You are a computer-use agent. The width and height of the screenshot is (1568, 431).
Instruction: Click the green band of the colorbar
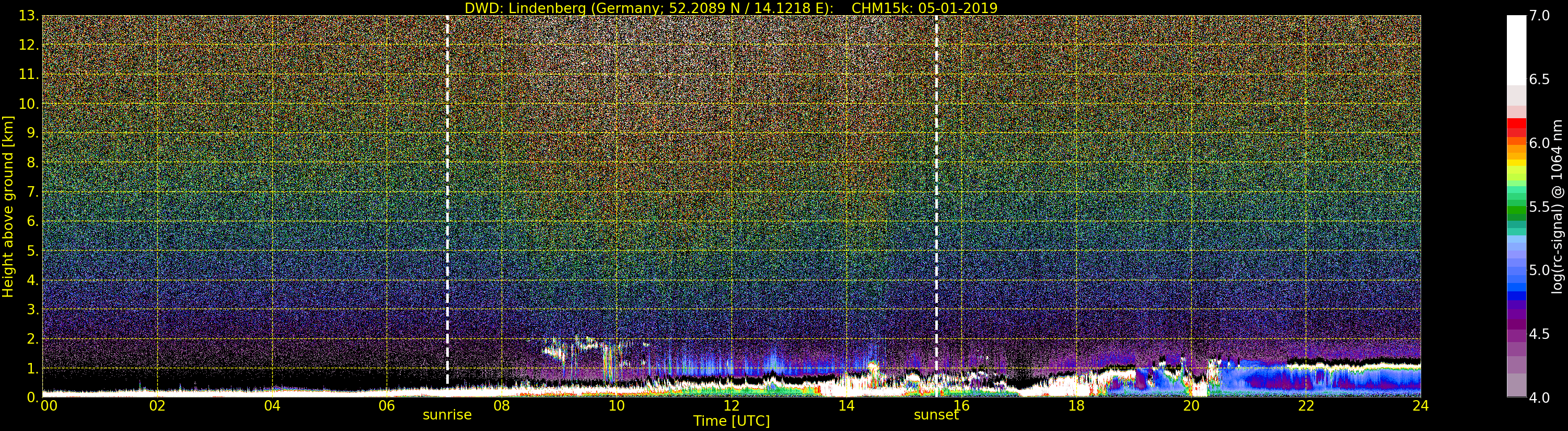(1516, 210)
